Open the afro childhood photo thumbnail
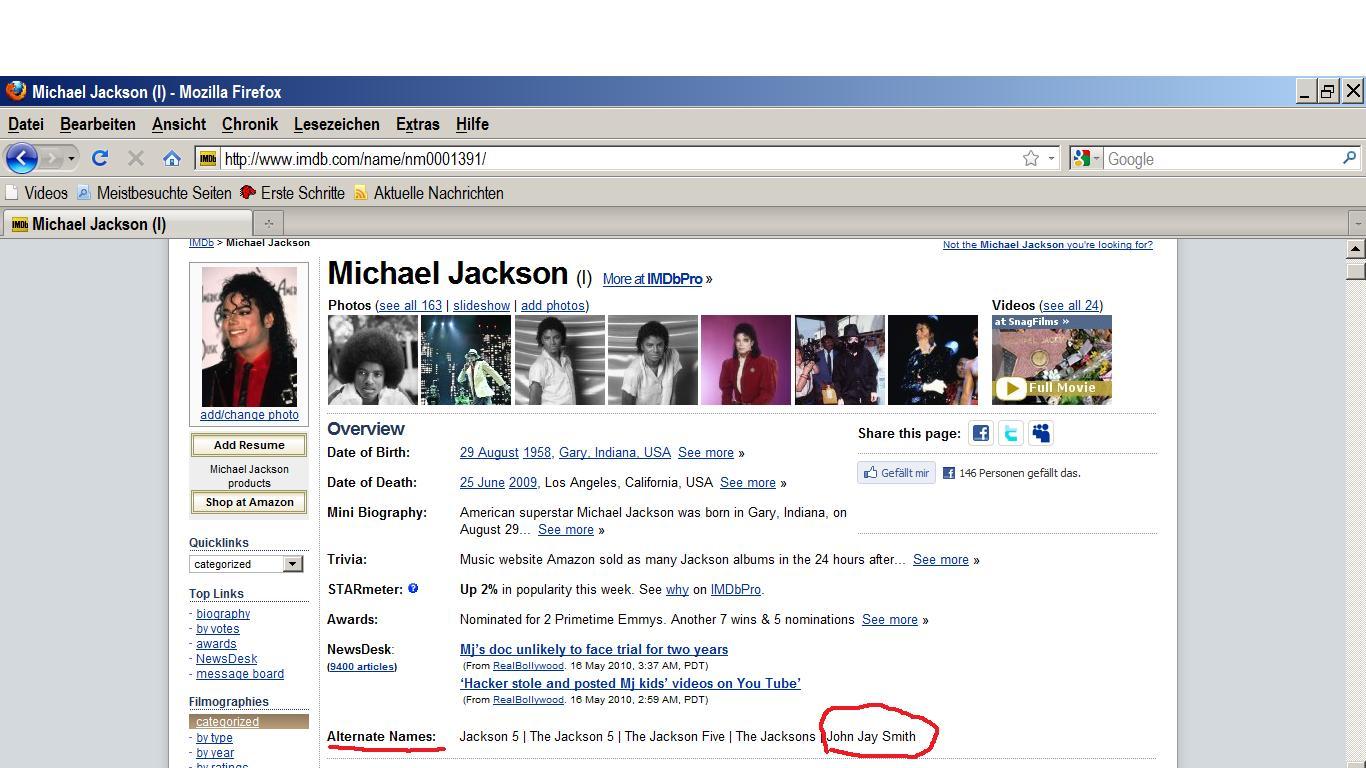This screenshot has width=1366, height=768. click(373, 360)
